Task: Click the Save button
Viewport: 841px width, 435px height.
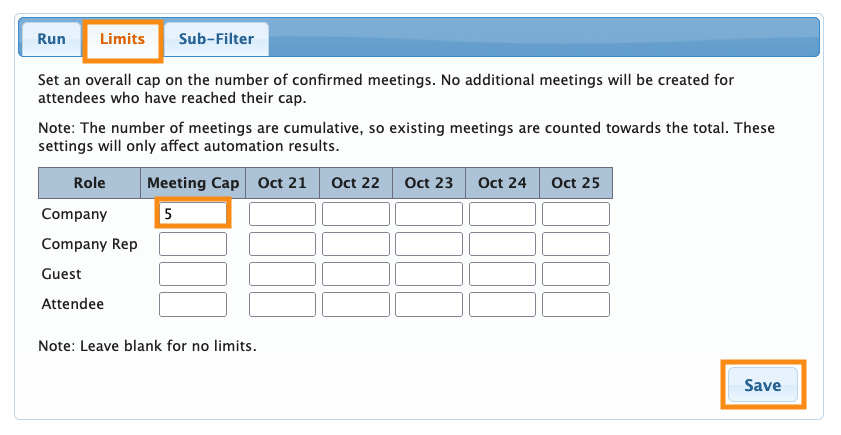Action: coord(762,385)
